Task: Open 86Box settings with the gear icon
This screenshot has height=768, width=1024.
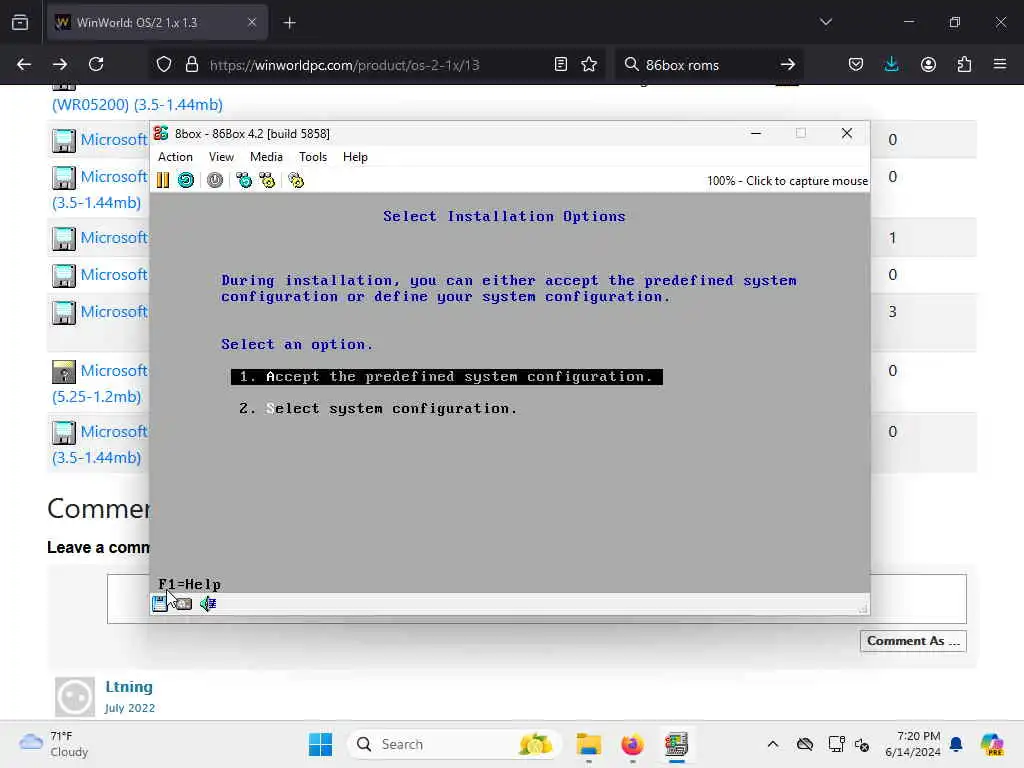Action: tap(296, 180)
